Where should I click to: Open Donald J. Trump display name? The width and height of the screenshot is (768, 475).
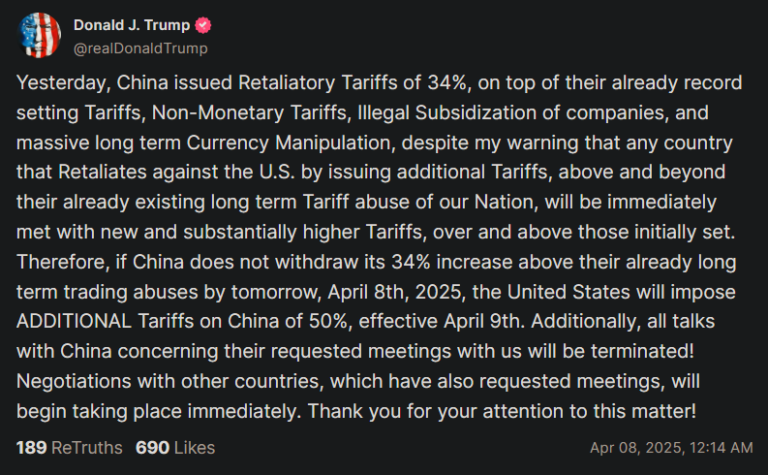click(131, 25)
